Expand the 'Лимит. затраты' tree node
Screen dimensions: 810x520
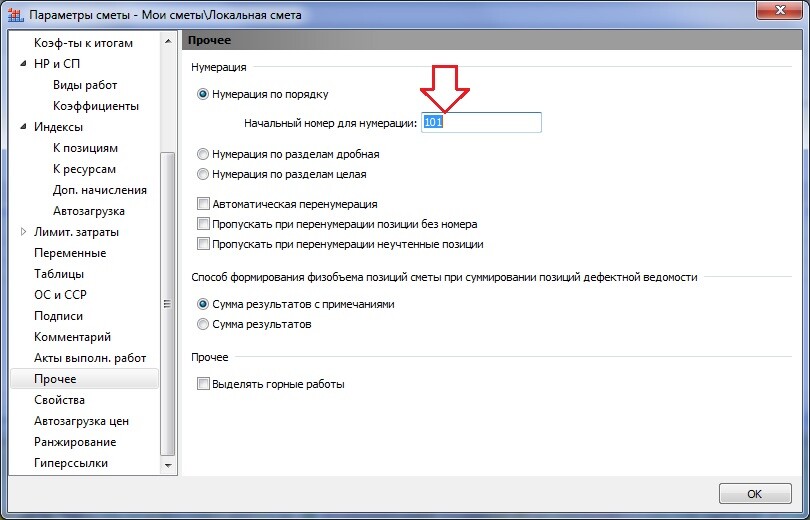coord(23,232)
